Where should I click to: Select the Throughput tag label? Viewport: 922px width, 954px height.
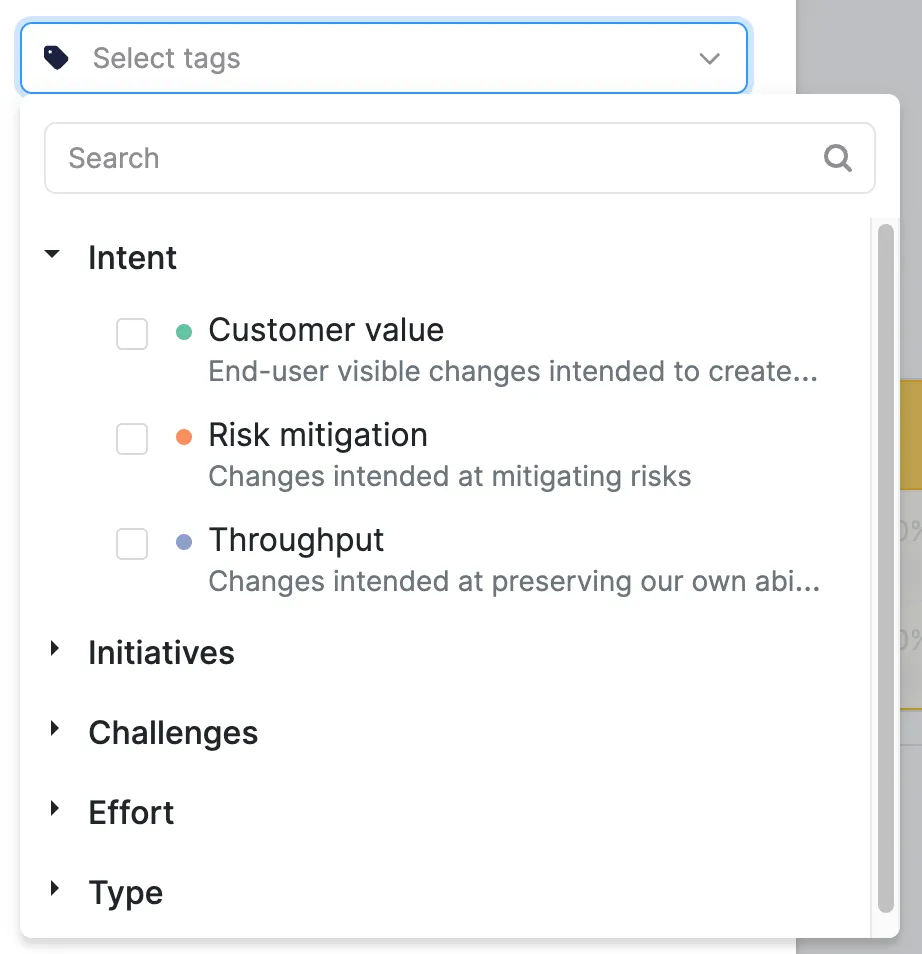296,540
